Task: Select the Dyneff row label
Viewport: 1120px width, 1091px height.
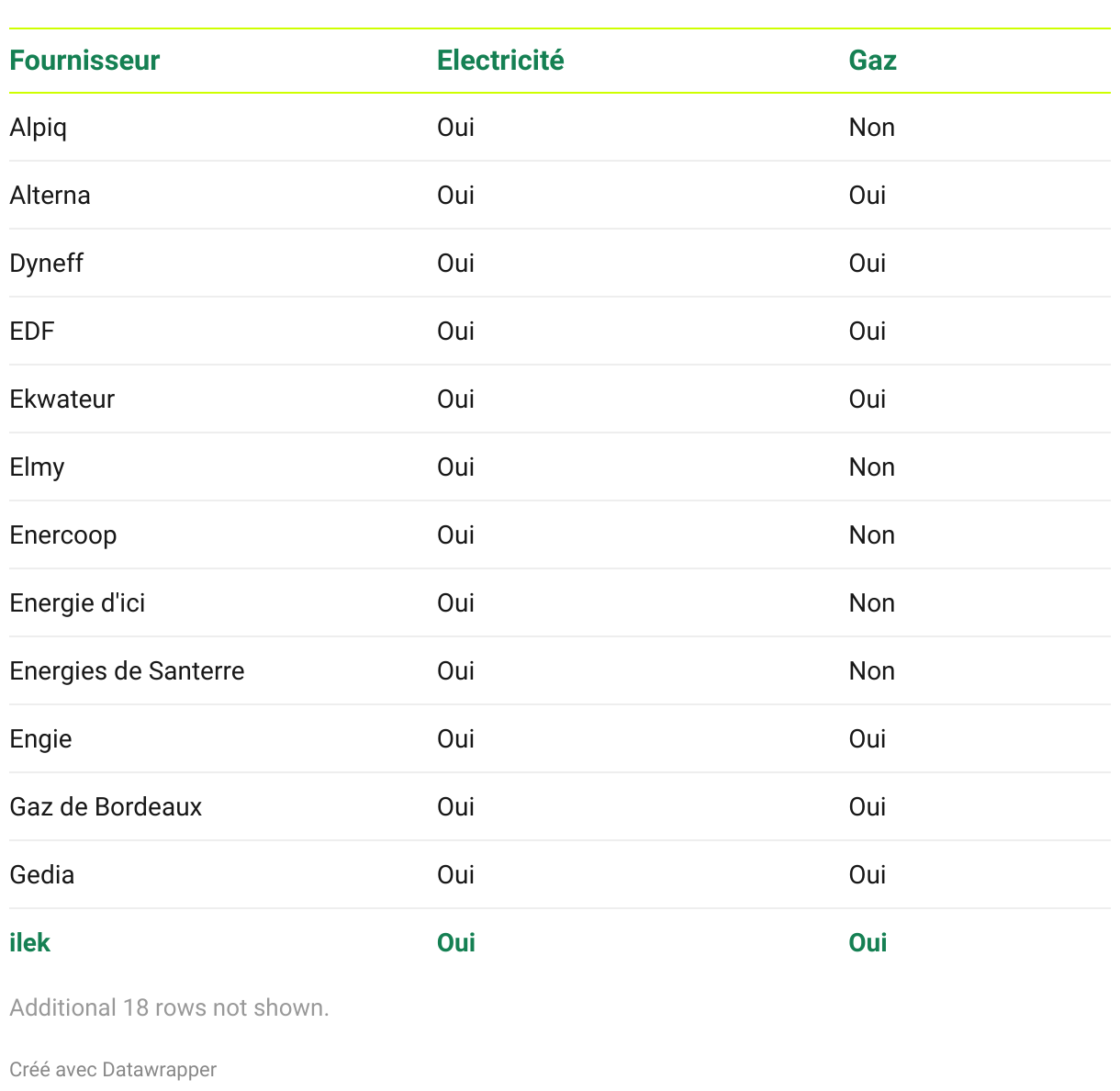Action: click(x=47, y=264)
